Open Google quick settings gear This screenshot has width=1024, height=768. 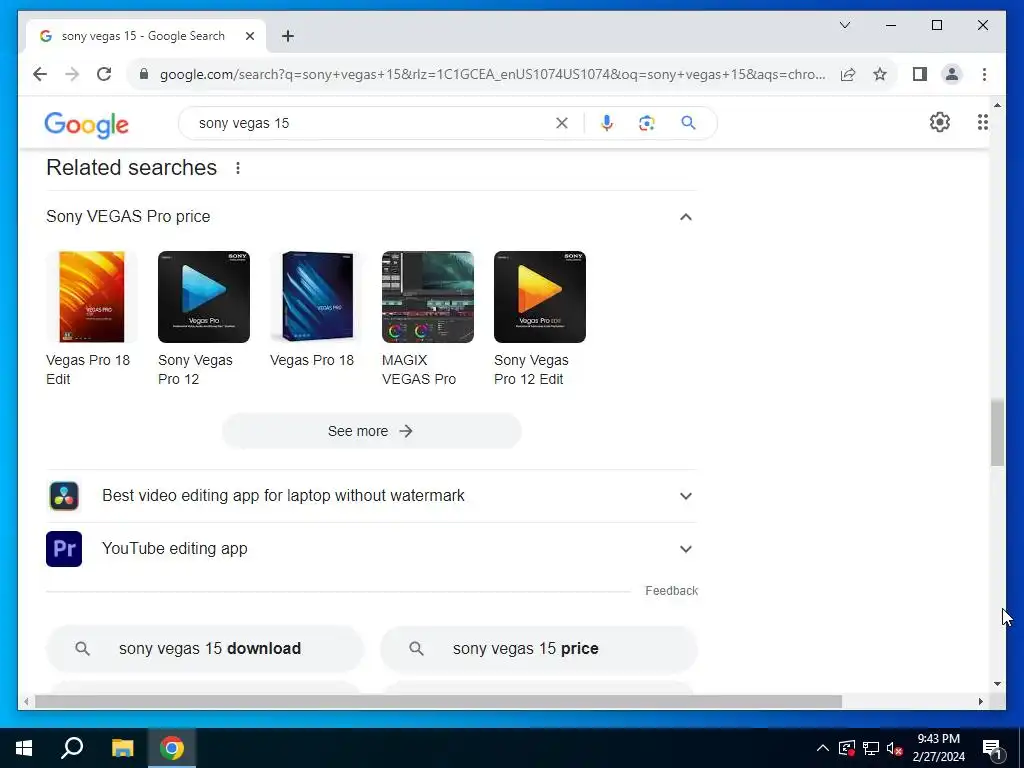pyautogui.click(x=940, y=122)
